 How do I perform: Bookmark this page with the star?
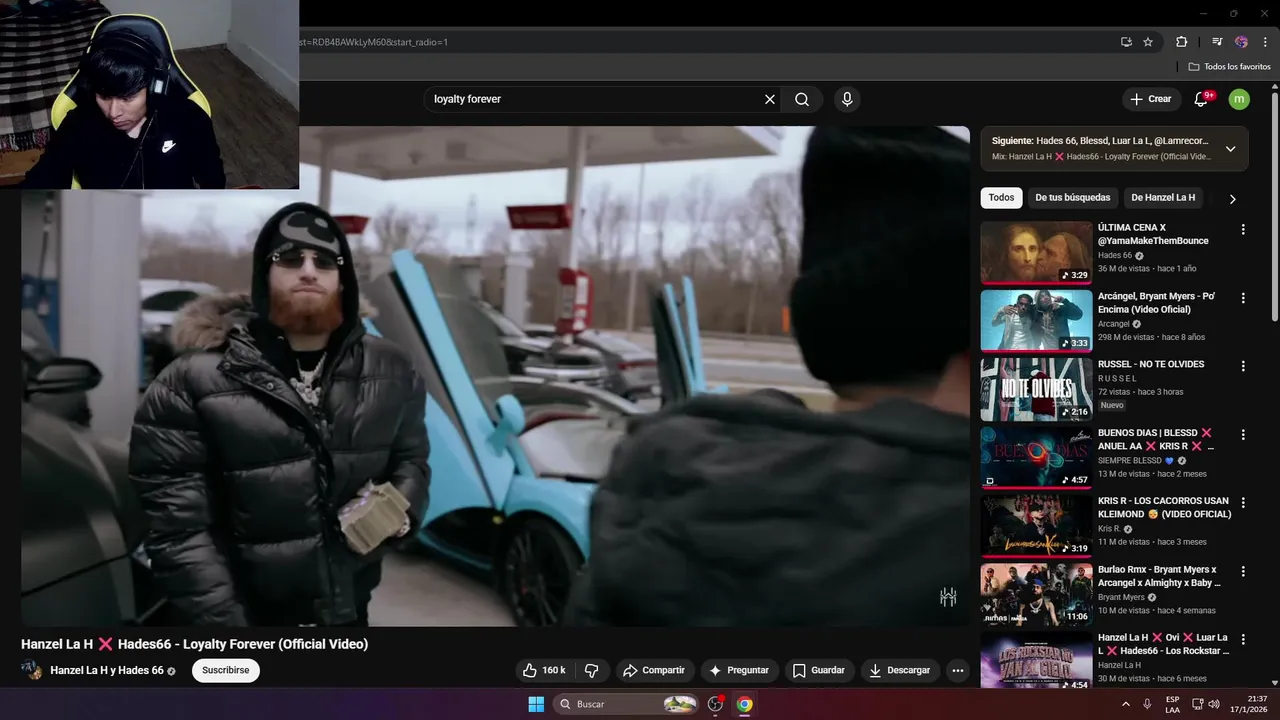coord(1148,42)
